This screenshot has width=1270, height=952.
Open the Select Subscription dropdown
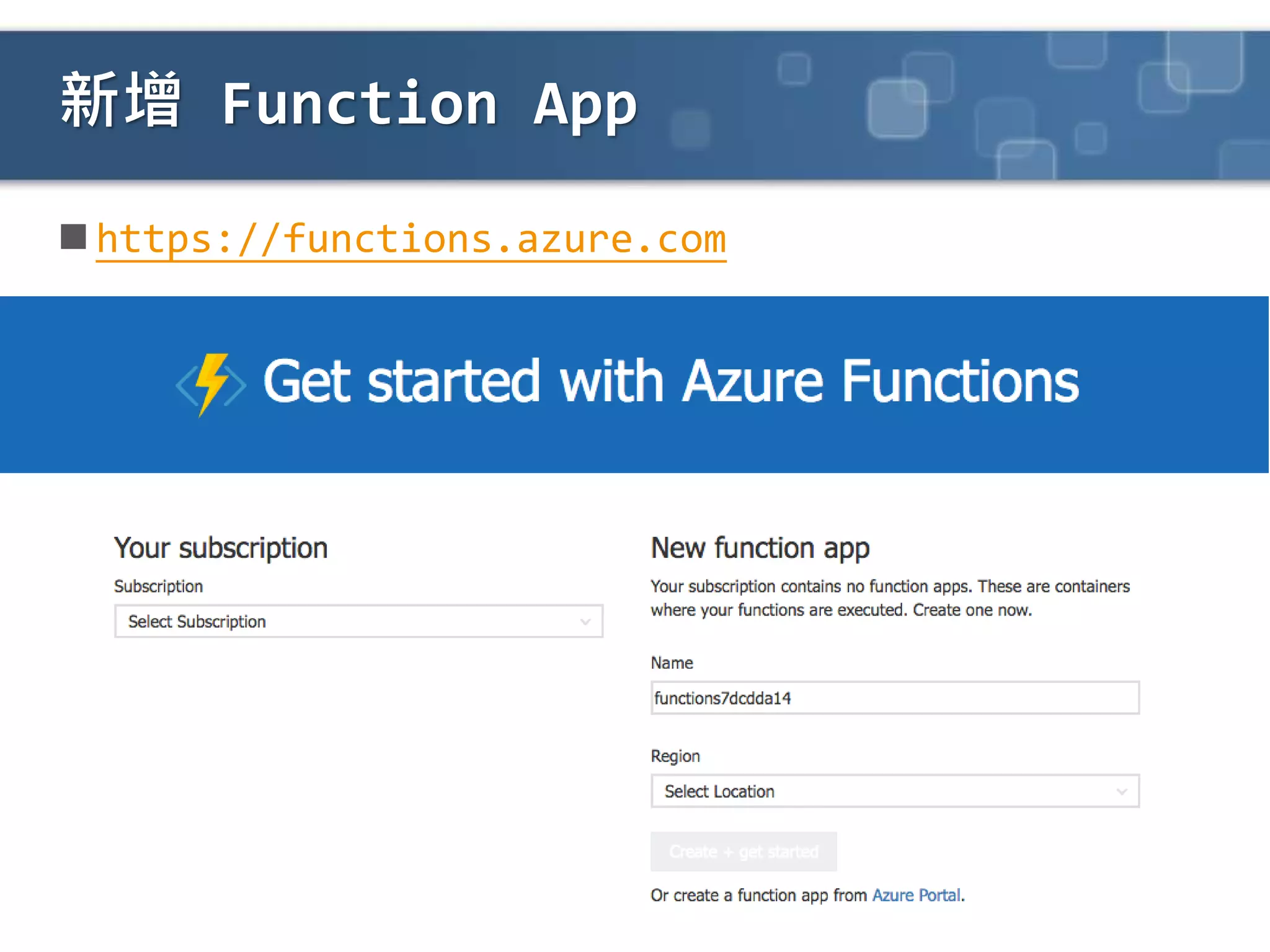click(x=358, y=621)
